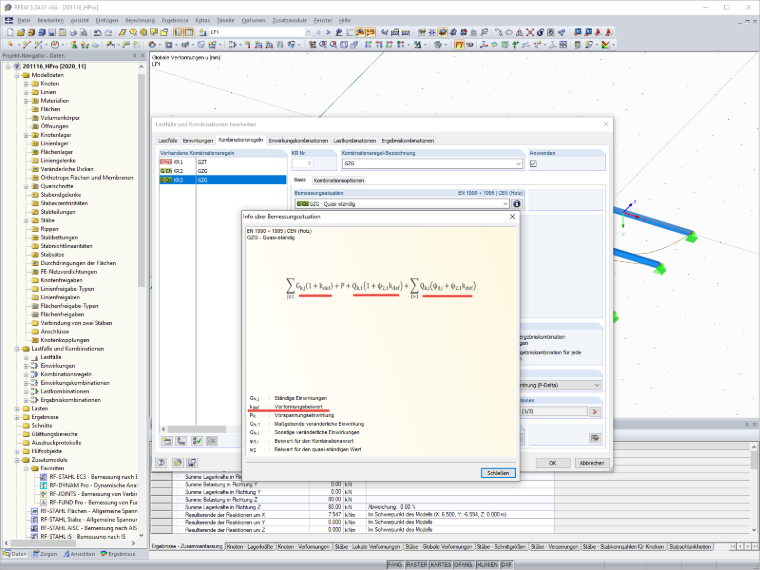The width and height of the screenshot is (760, 570).
Task: Toggle the Anwenden checkbox
Action: [x=533, y=164]
